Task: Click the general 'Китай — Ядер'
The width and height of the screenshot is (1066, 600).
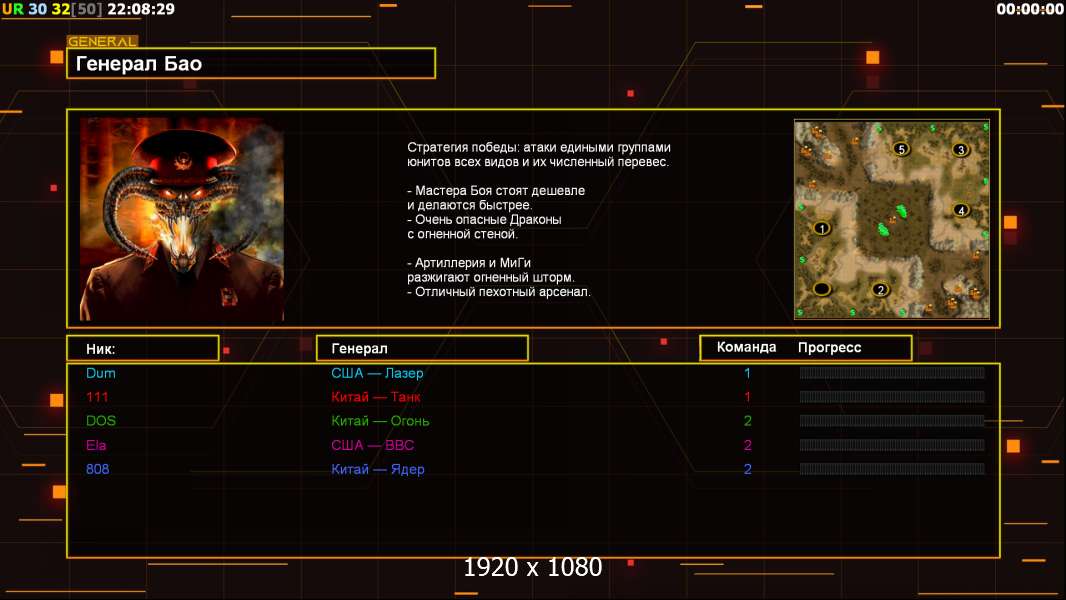Action: [x=378, y=469]
